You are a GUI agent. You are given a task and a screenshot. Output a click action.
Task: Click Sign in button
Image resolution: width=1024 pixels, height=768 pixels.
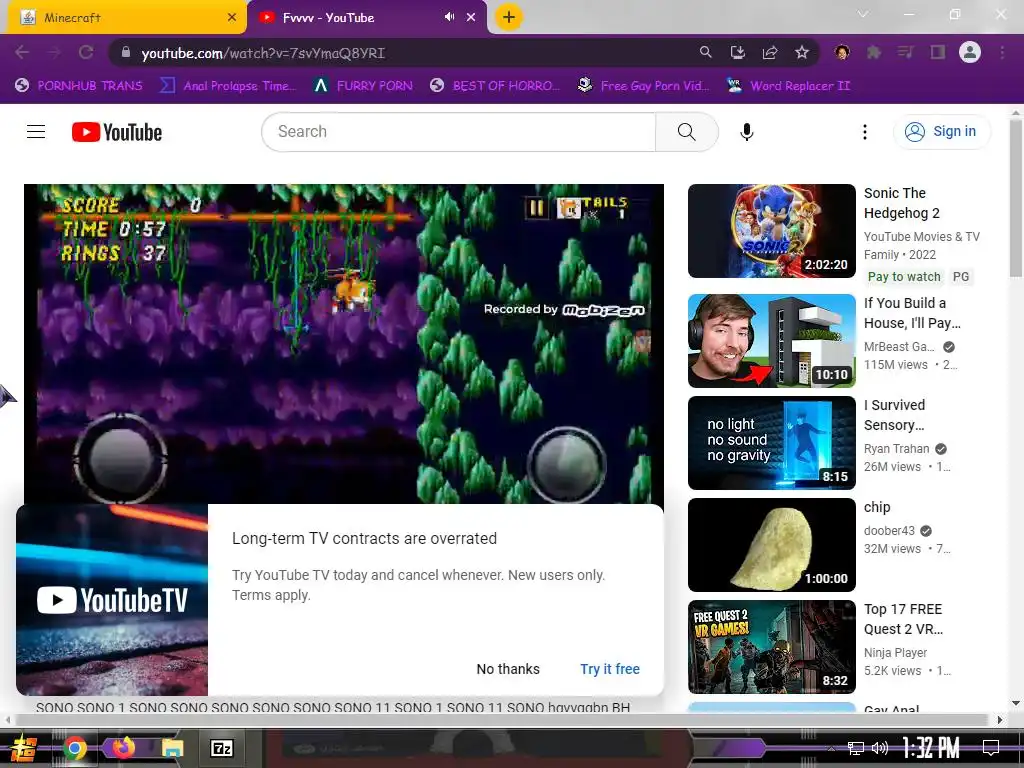pyautogui.click(x=941, y=131)
